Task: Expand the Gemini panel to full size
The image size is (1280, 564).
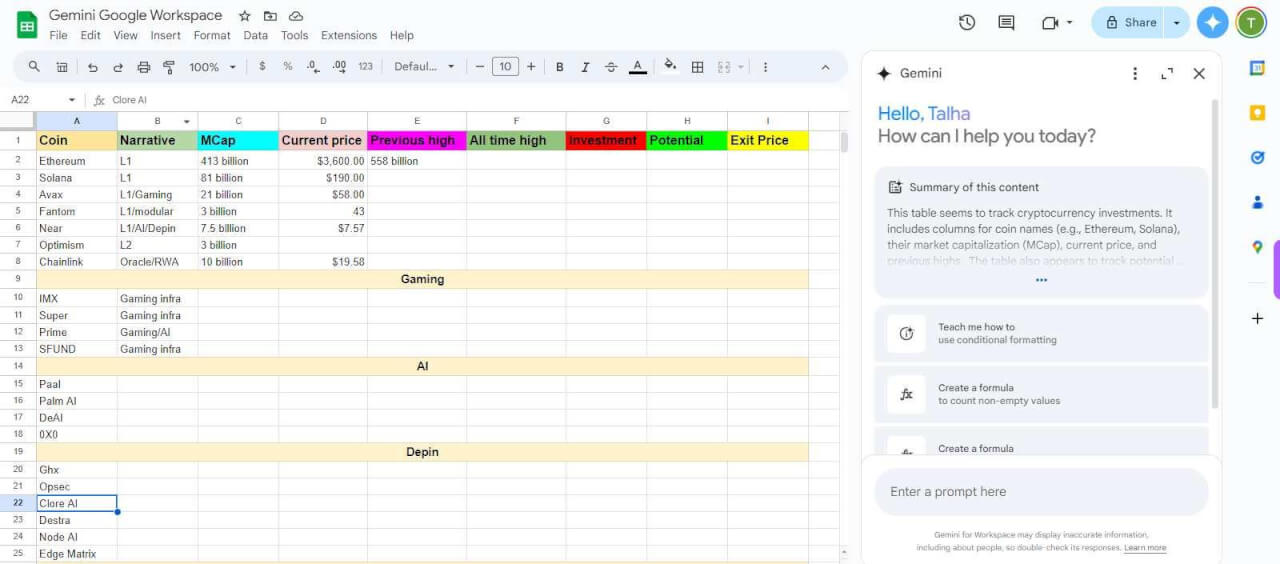Action: pos(1167,73)
